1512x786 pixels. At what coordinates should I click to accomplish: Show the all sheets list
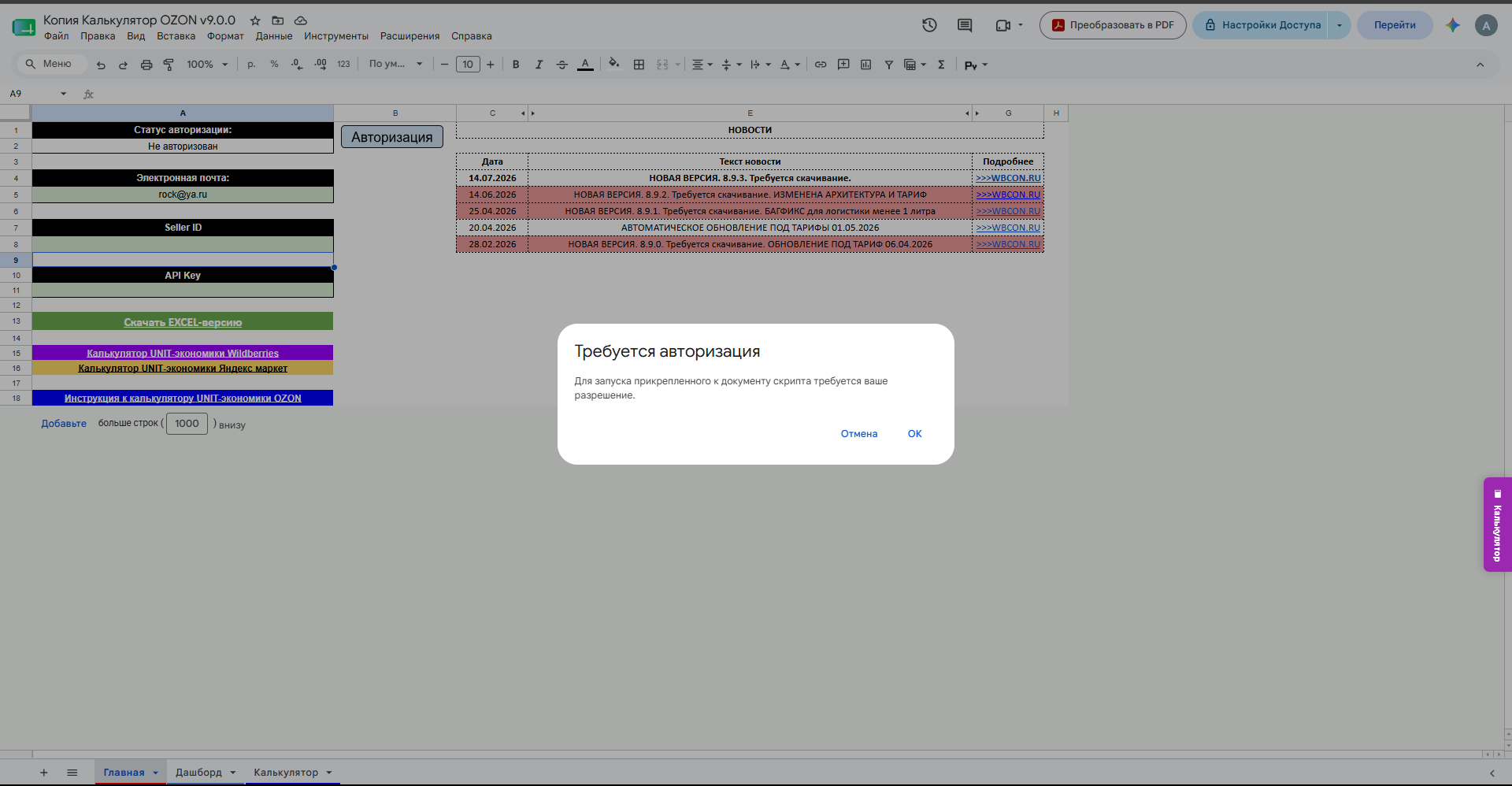(x=72, y=773)
